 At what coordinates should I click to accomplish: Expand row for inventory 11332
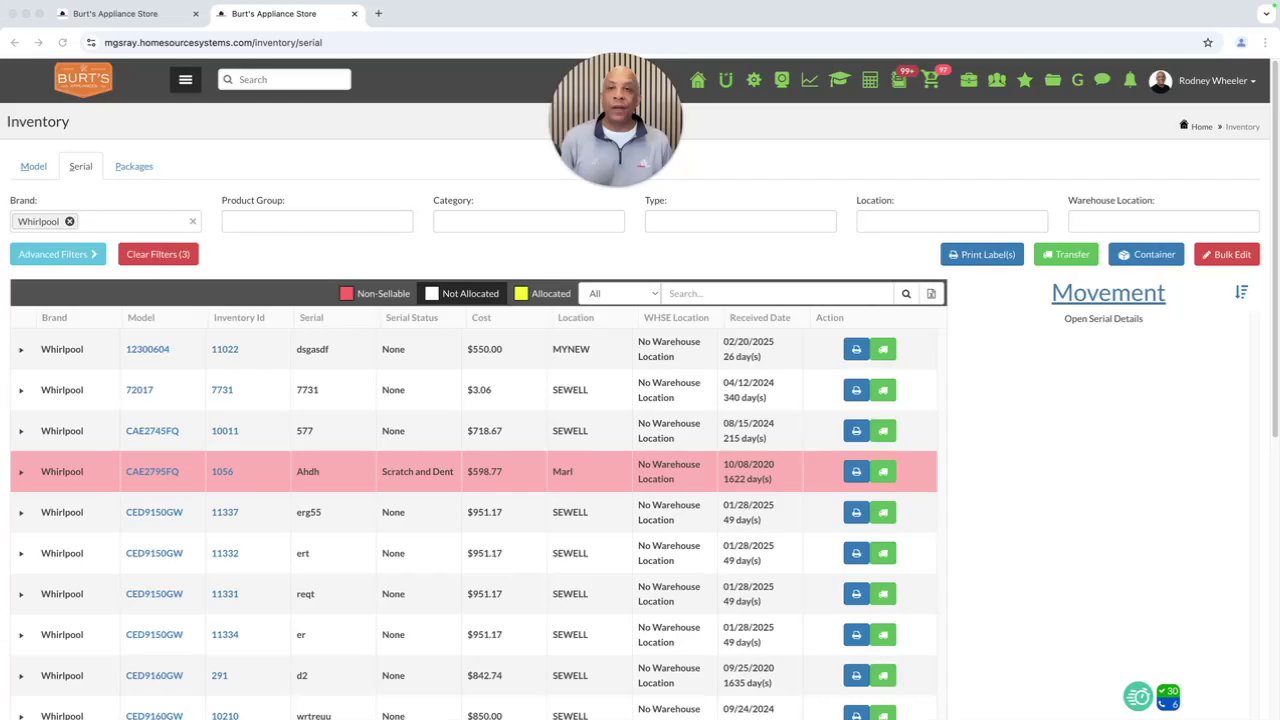coord(21,554)
